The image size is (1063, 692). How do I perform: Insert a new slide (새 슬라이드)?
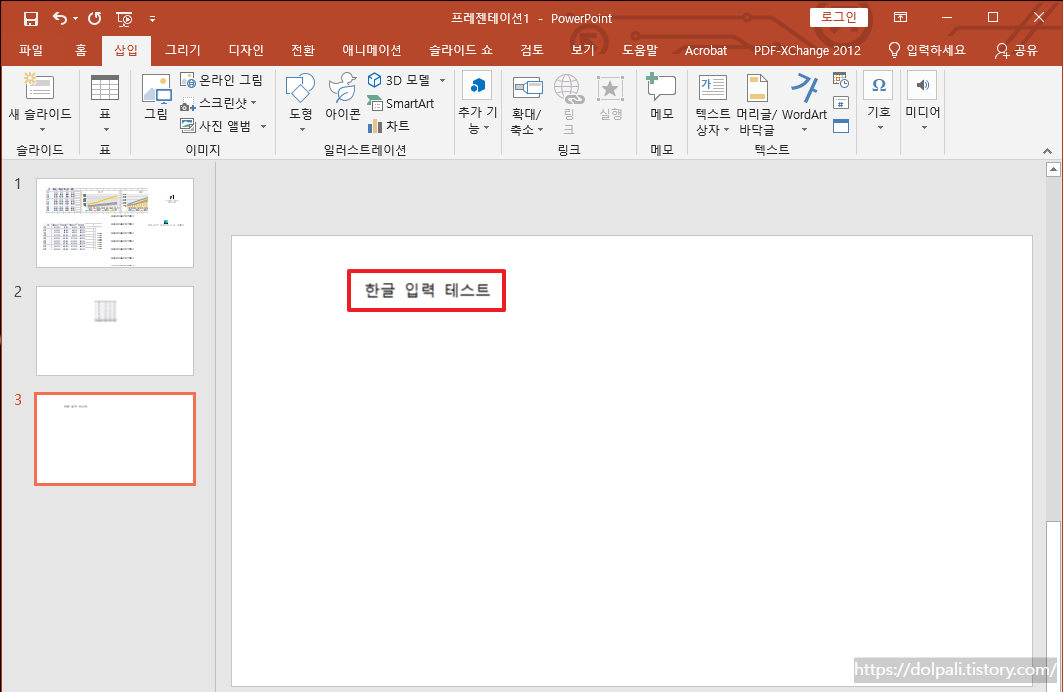[x=39, y=96]
